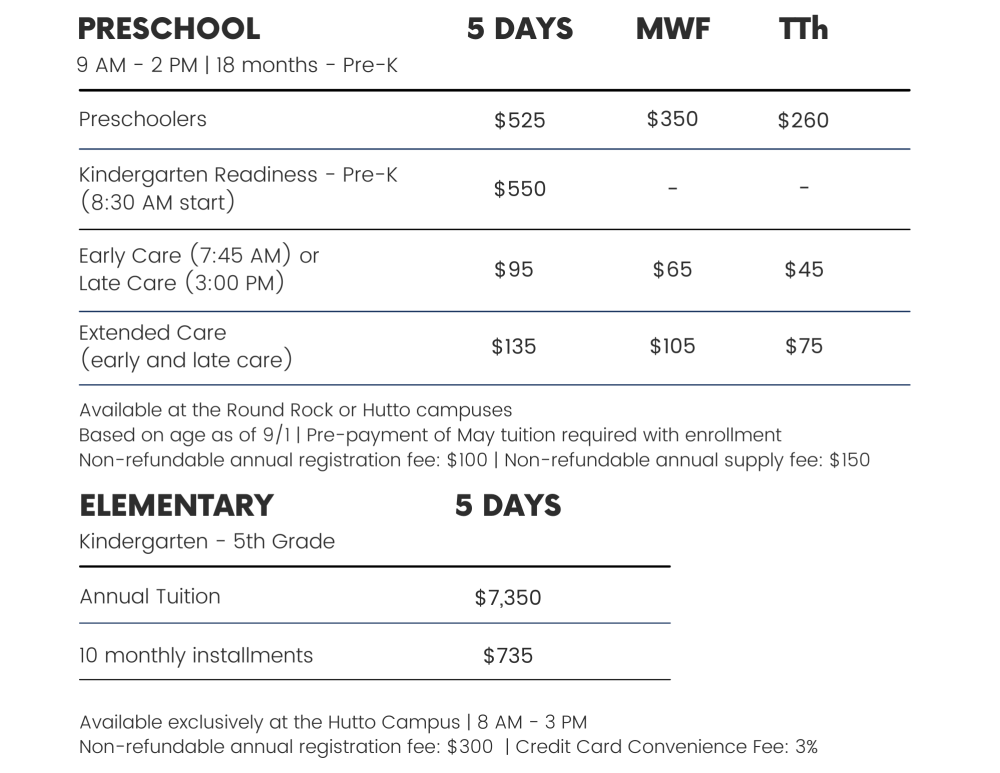This screenshot has height=773, width=1000.
Task: Click the PRESCHOOL heading
Action: 168,29
